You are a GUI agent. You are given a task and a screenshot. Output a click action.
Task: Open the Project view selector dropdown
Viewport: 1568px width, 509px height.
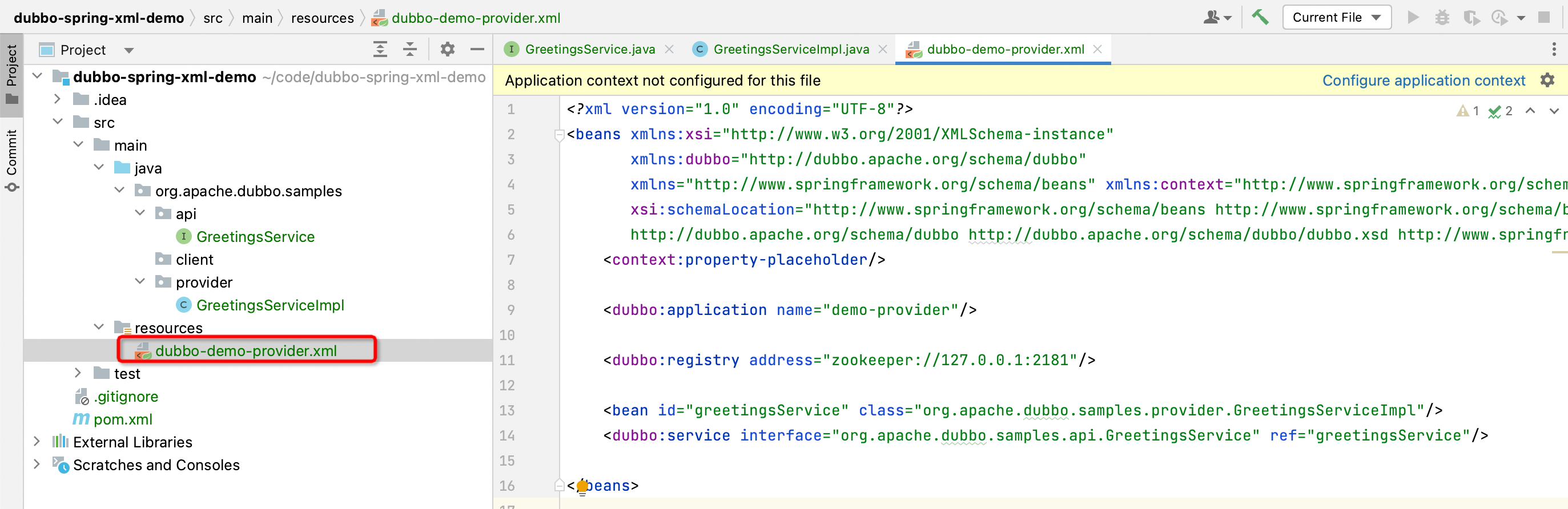(x=128, y=50)
